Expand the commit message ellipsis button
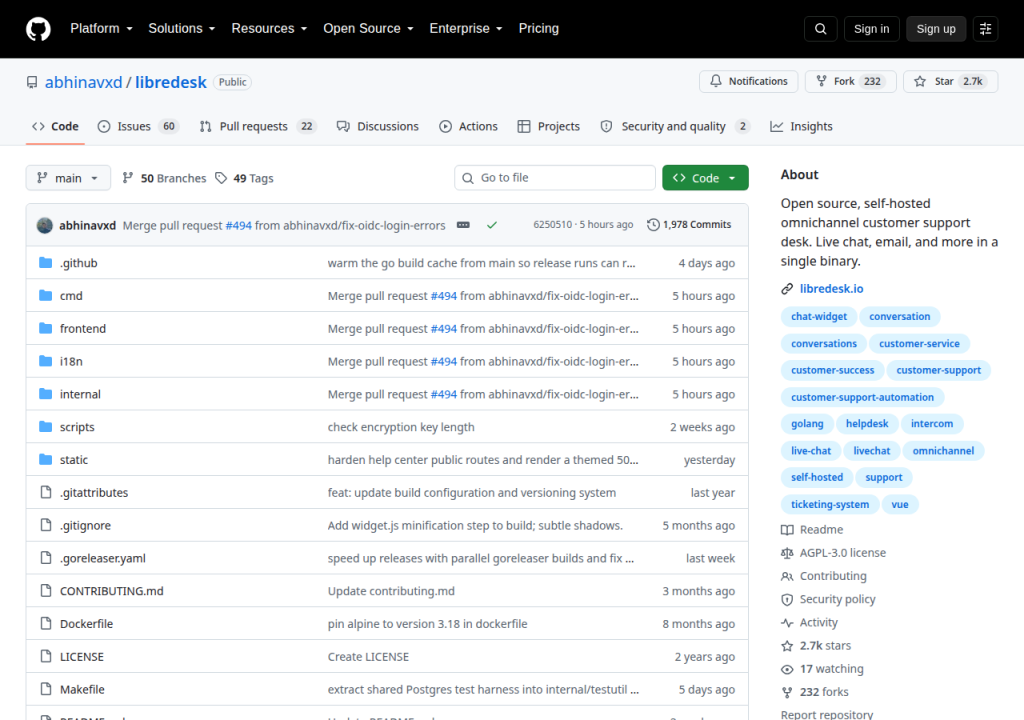Image resolution: width=1024 pixels, height=720 pixels. [x=463, y=225]
